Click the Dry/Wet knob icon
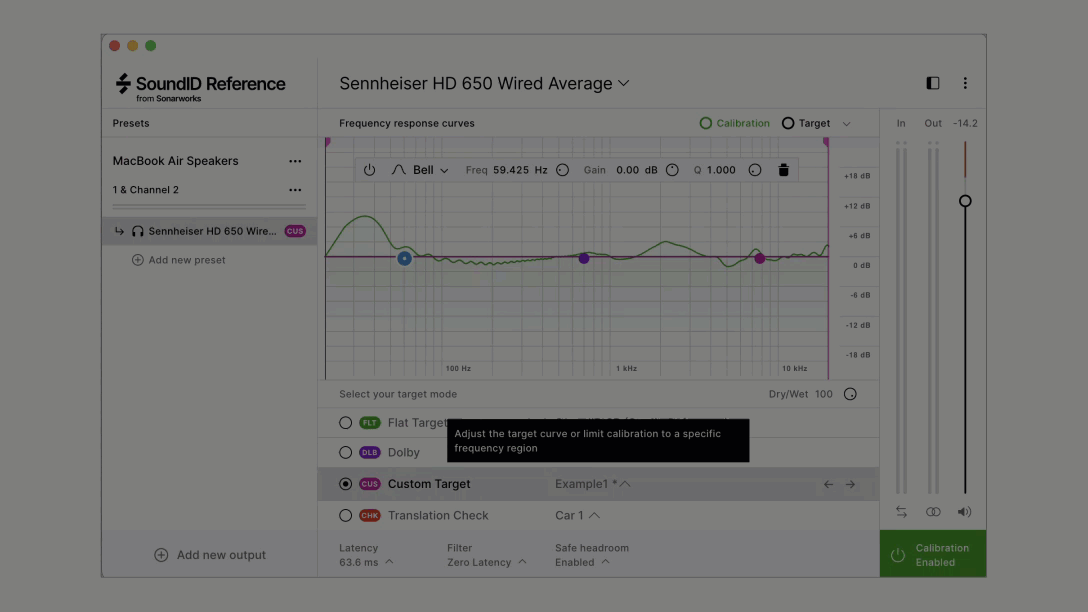1088x612 pixels. [850, 394]
